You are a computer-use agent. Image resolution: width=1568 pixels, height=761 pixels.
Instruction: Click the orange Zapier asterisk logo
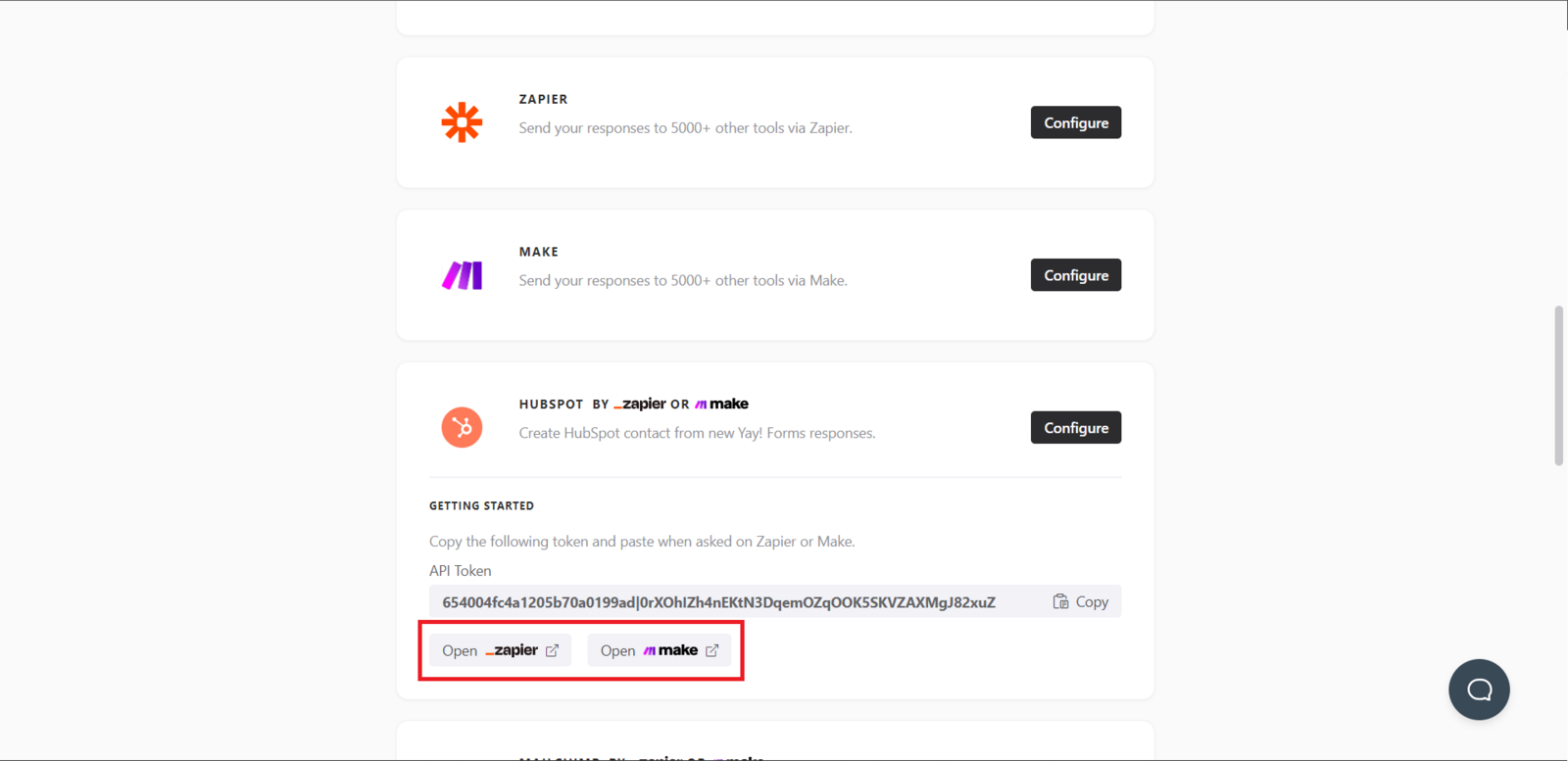click(x=462, y=122)
